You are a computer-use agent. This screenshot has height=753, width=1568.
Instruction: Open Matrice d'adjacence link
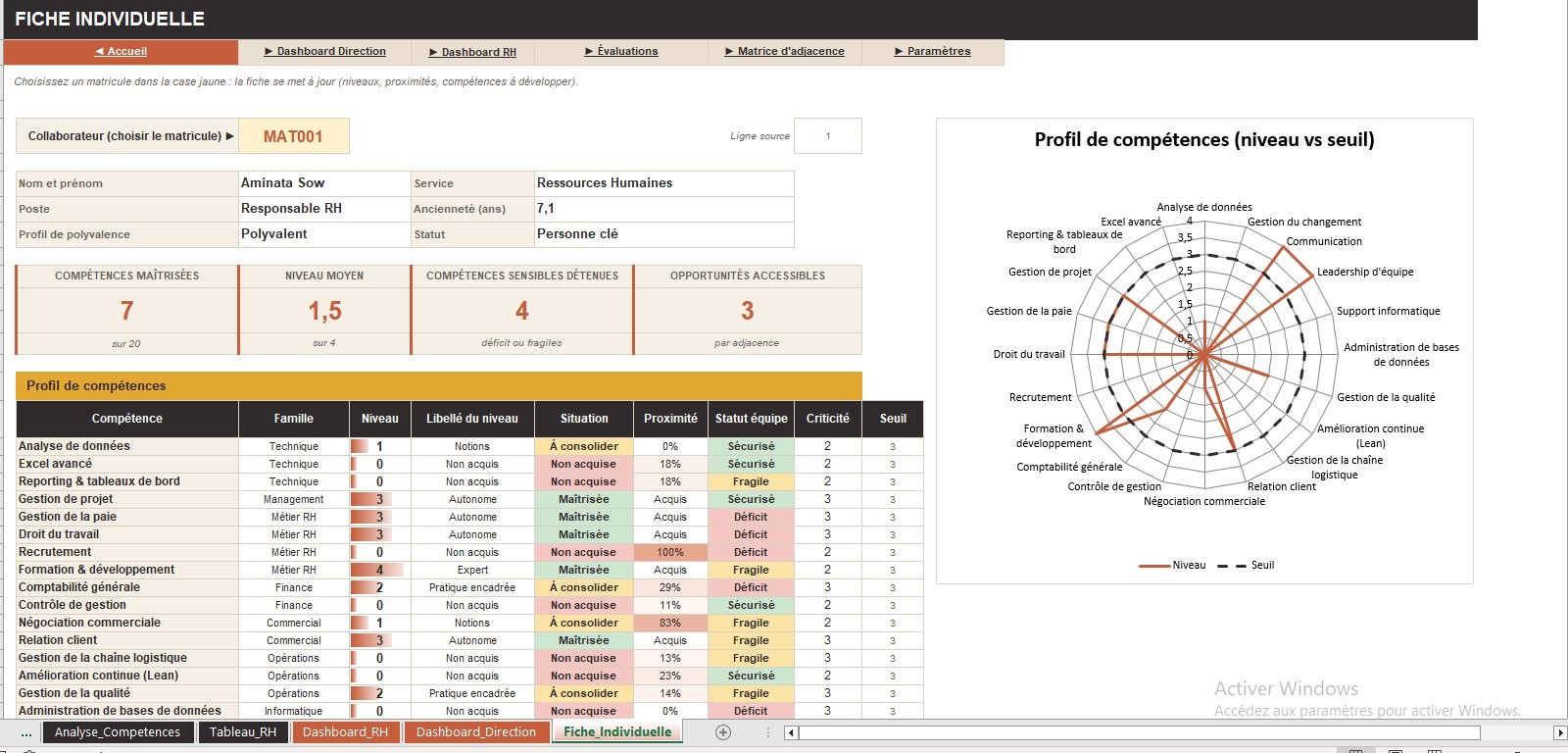click(784, 52)
